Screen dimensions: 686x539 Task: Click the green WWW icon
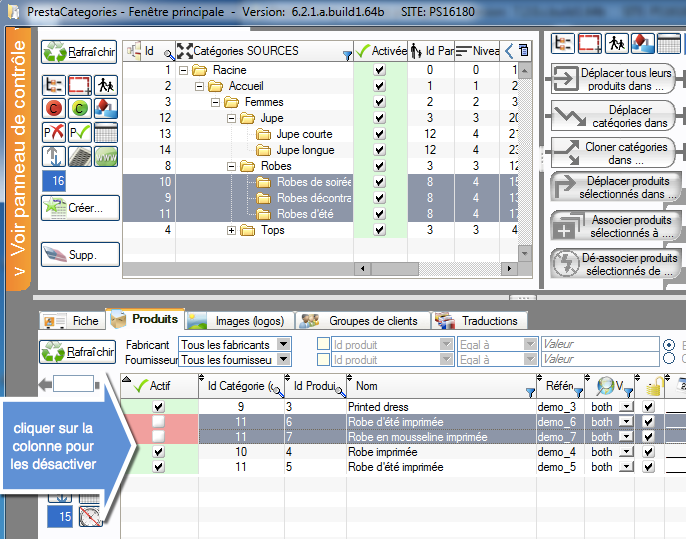click(x=106, y=157)
